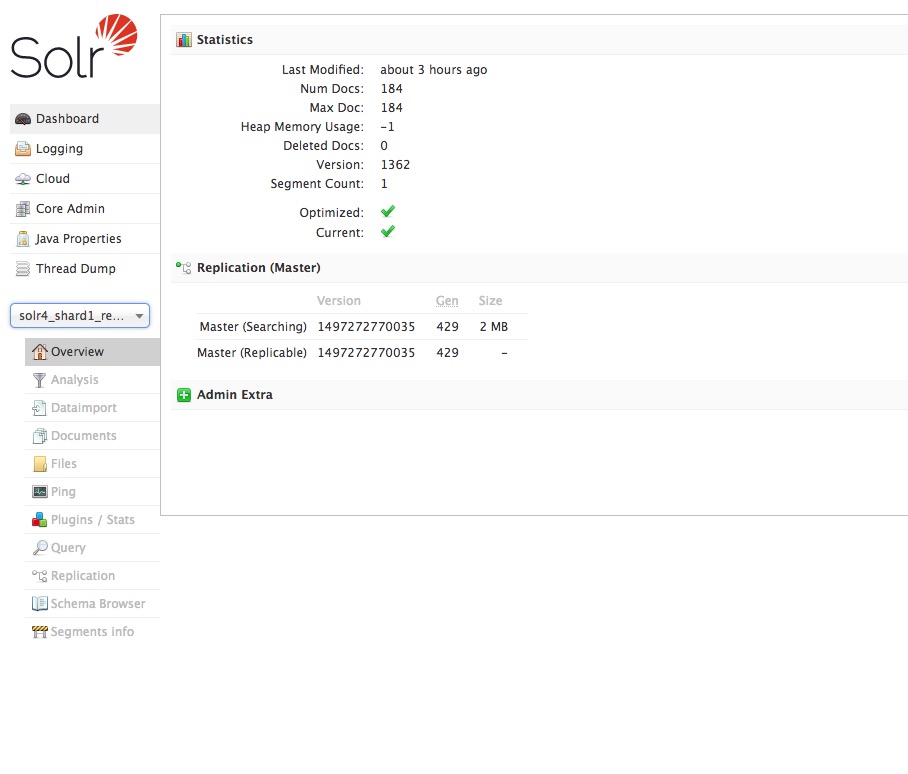Collapse the Replication (Master) section header

tap(258, 267)
